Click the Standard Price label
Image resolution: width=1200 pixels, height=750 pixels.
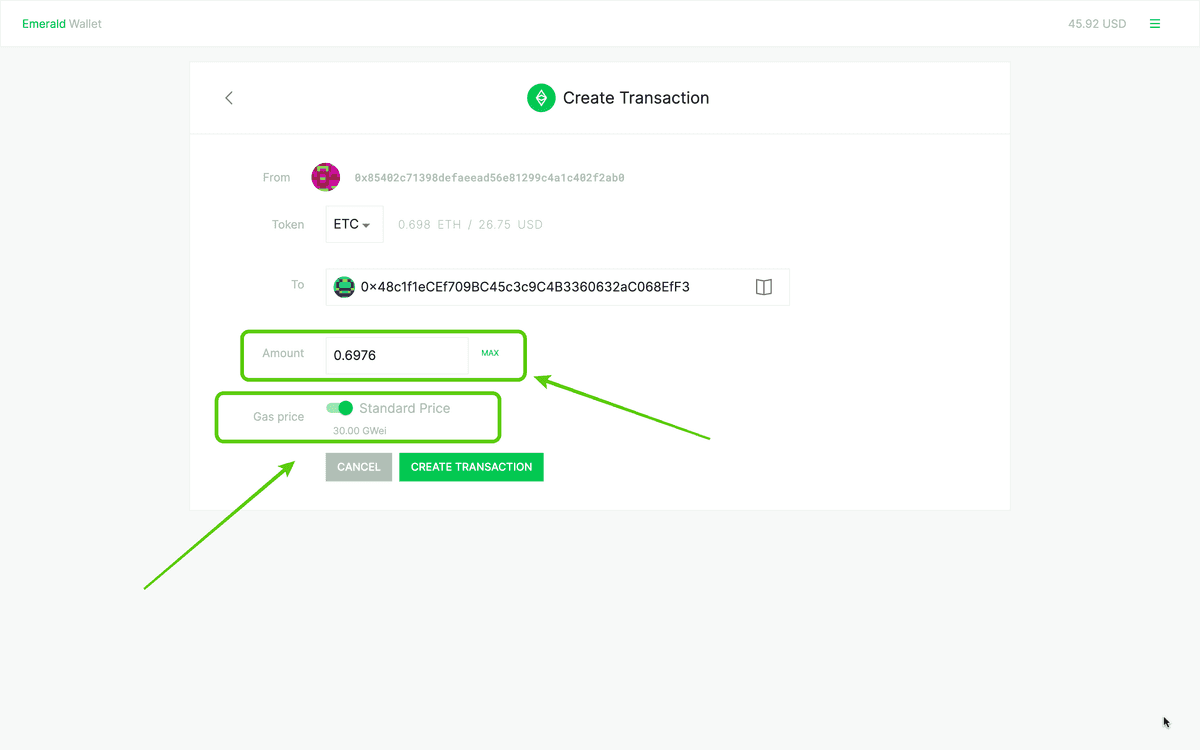[405, 408]
